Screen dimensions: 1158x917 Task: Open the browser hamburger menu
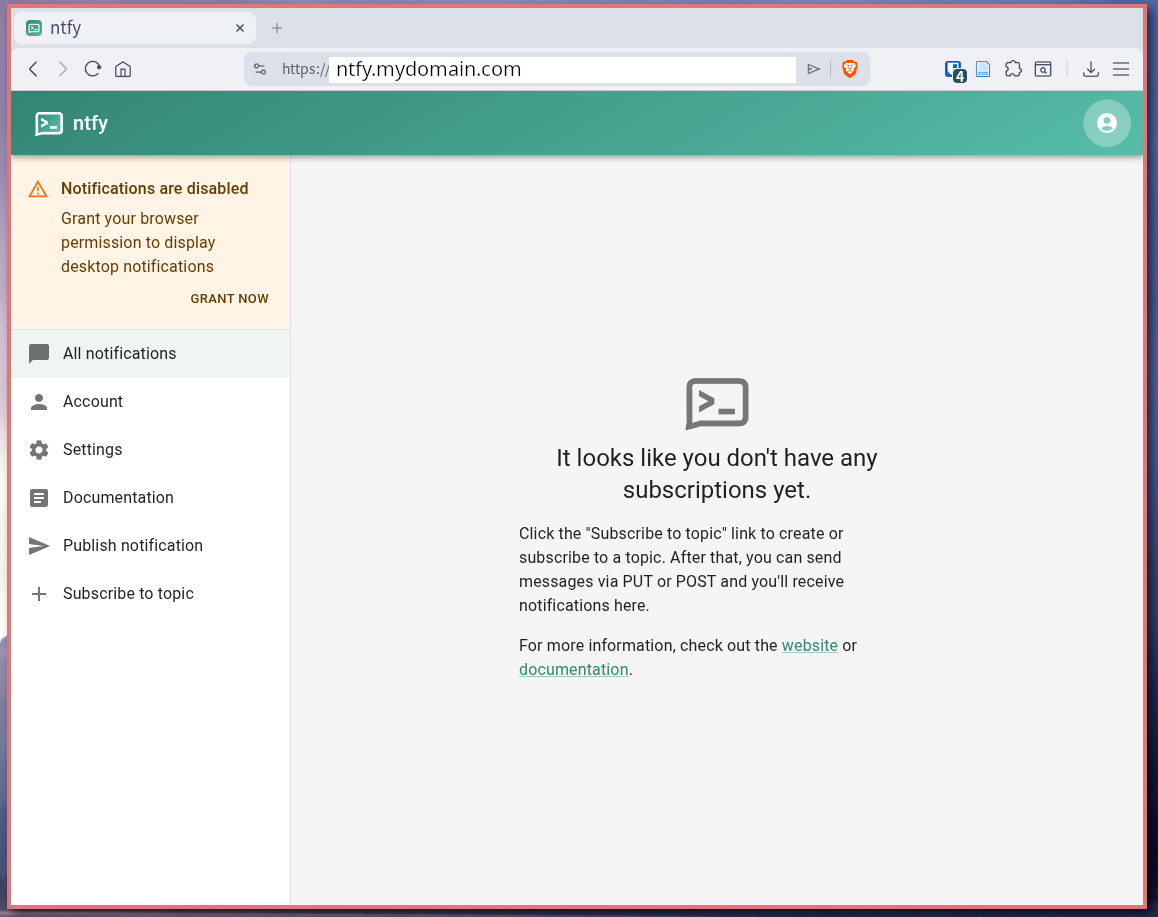pyautogui.click(x=1121, y=69)
